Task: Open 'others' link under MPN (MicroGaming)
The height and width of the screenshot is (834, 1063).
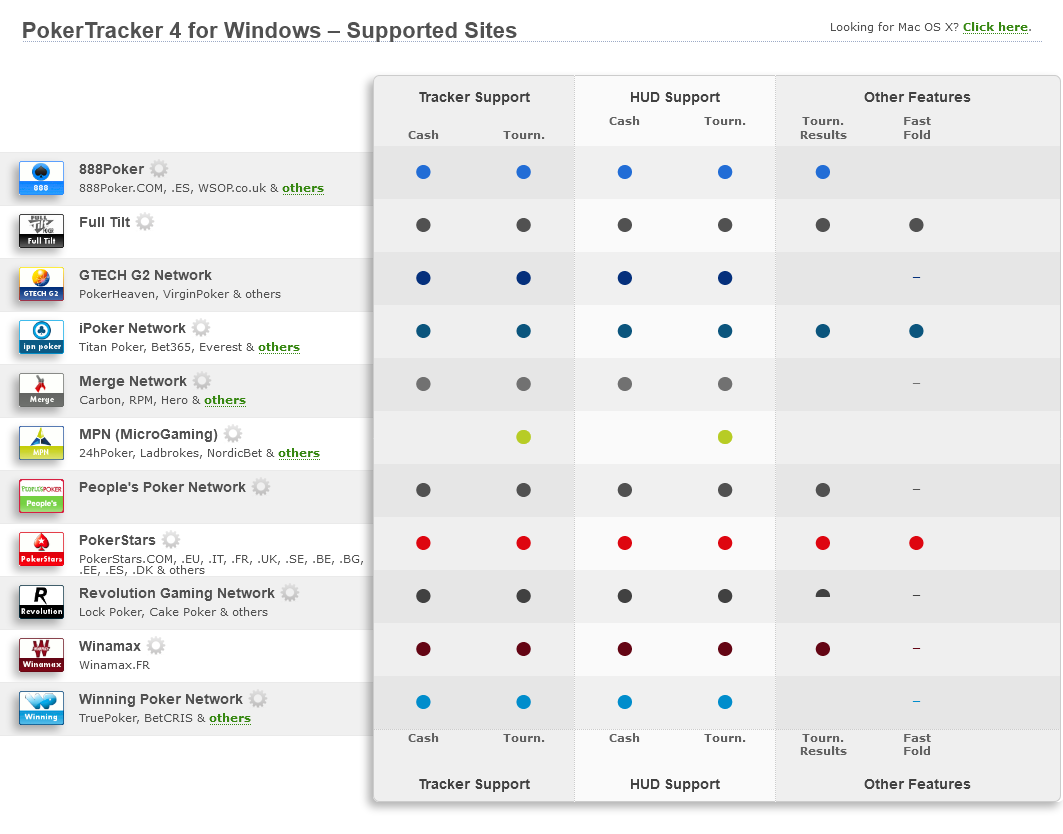Action: (x=299, y=452)
